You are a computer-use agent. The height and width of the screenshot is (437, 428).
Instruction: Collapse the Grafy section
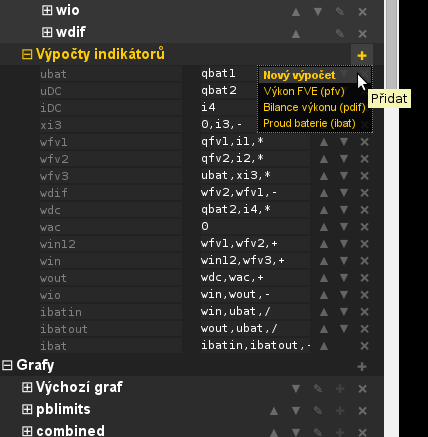click(7, 365)
